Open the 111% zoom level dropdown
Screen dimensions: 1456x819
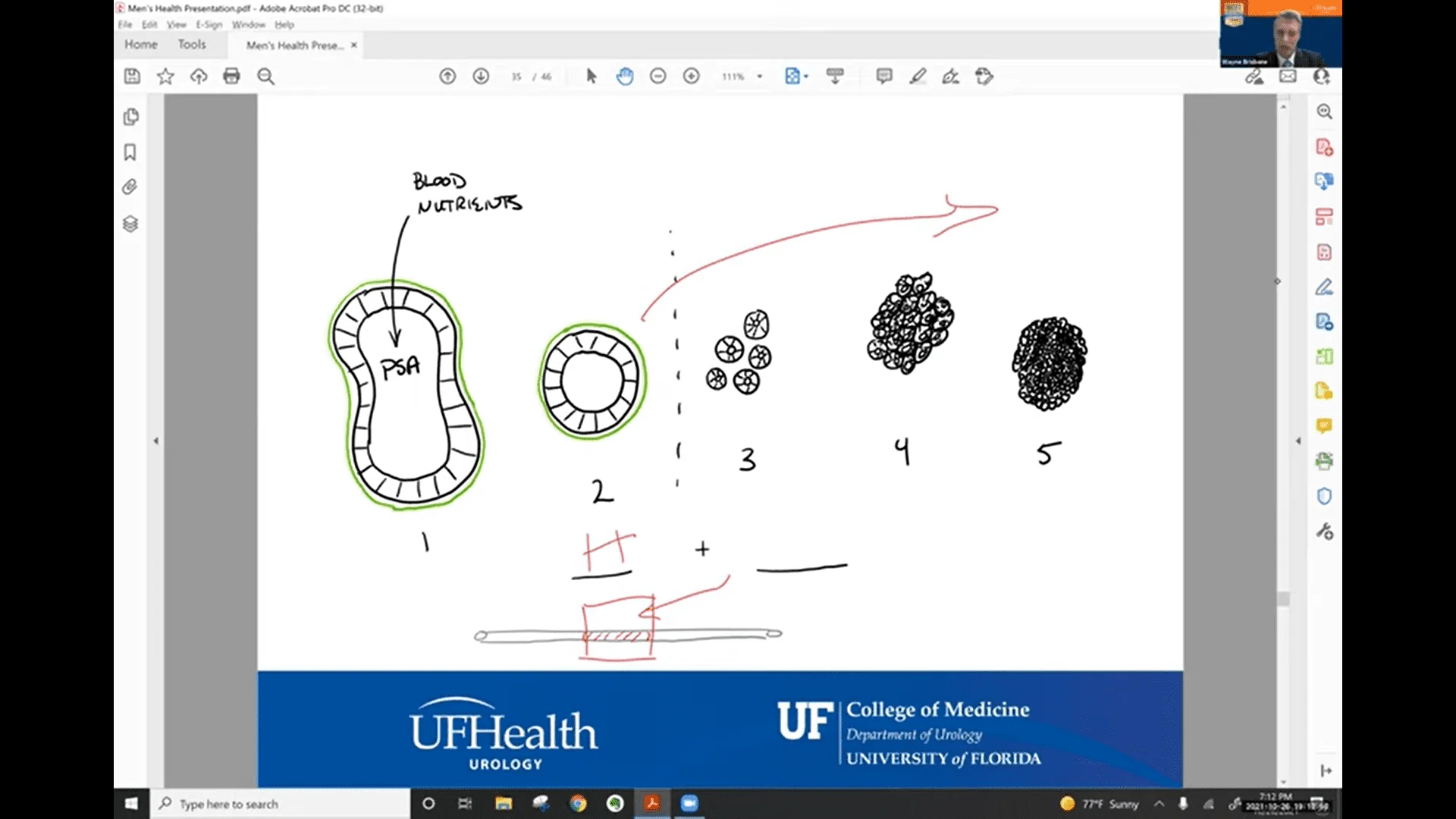coord(759,77)
